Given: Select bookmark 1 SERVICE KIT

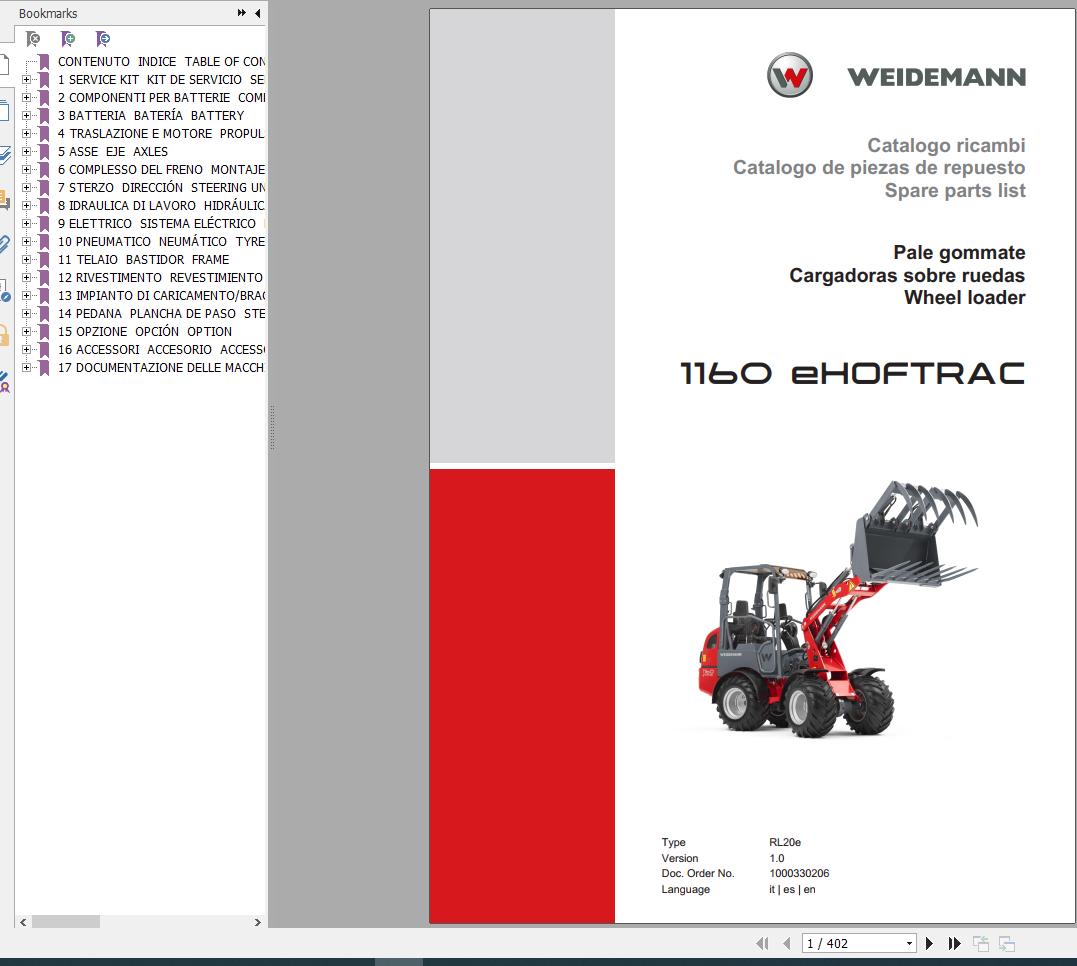Looking at the screenshot, I should click(x=161, y=80).
